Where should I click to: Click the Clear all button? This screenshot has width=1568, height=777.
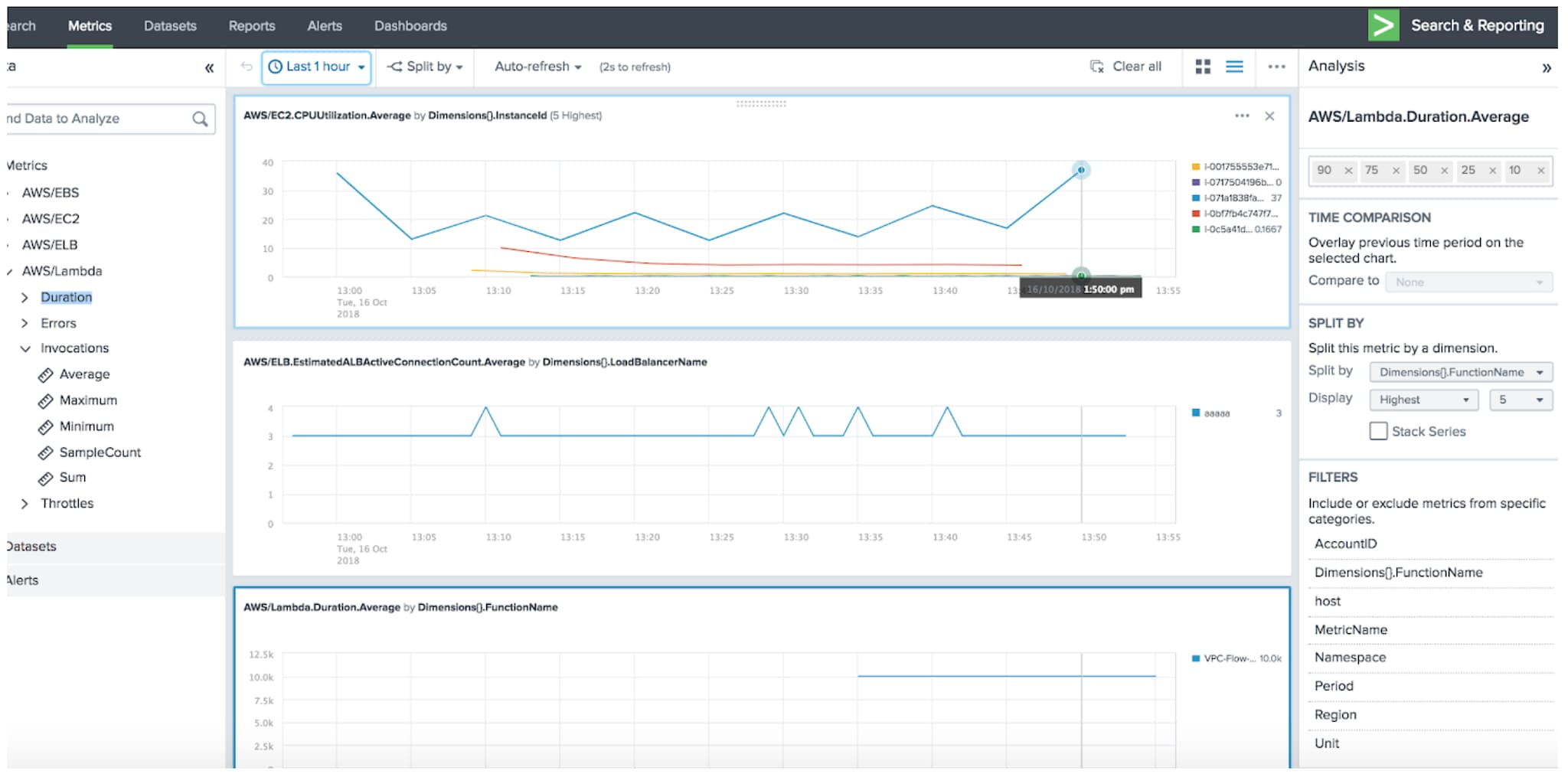(1125, 67)
